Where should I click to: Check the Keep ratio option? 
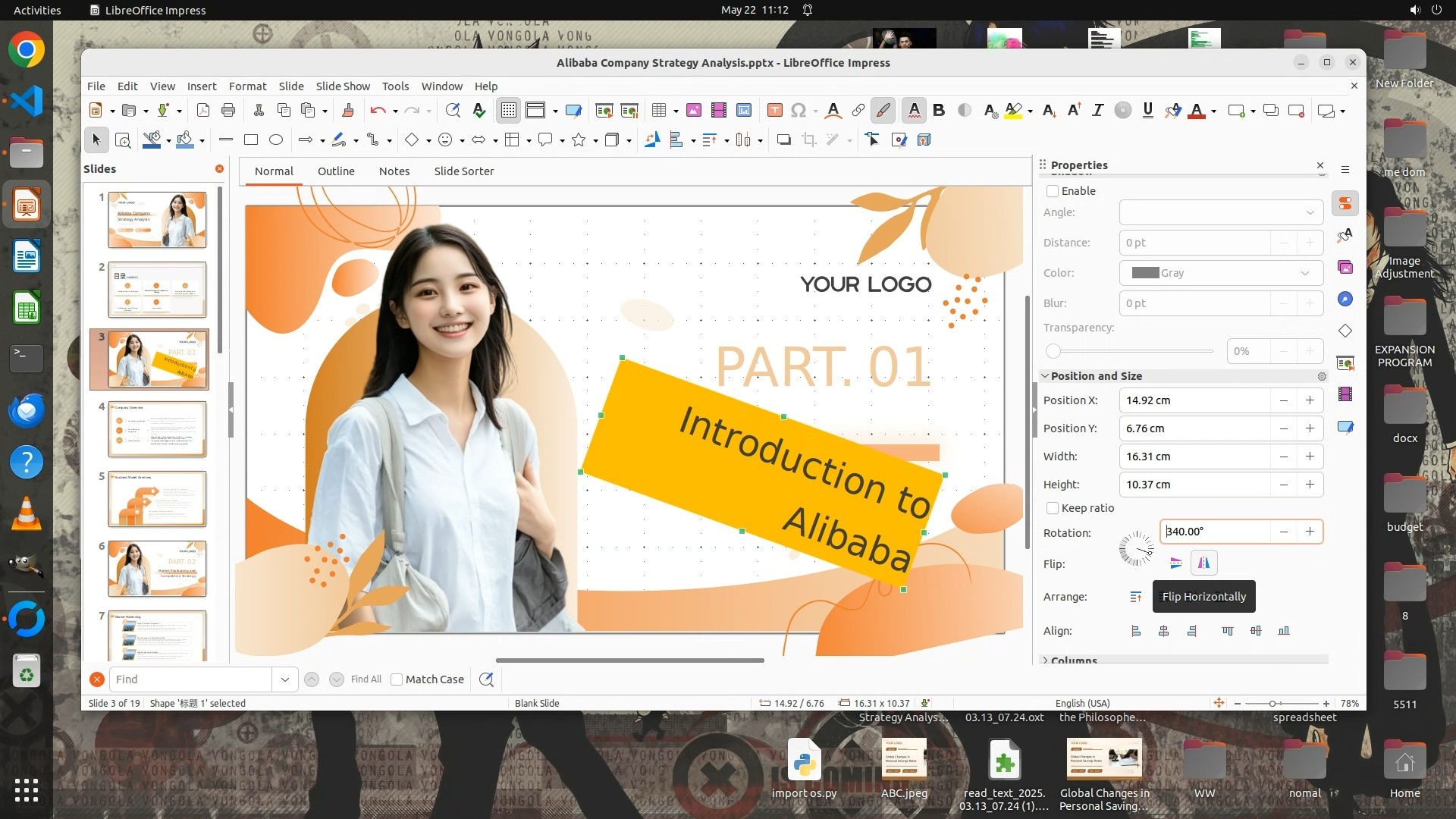click(x=1053, y=508)
